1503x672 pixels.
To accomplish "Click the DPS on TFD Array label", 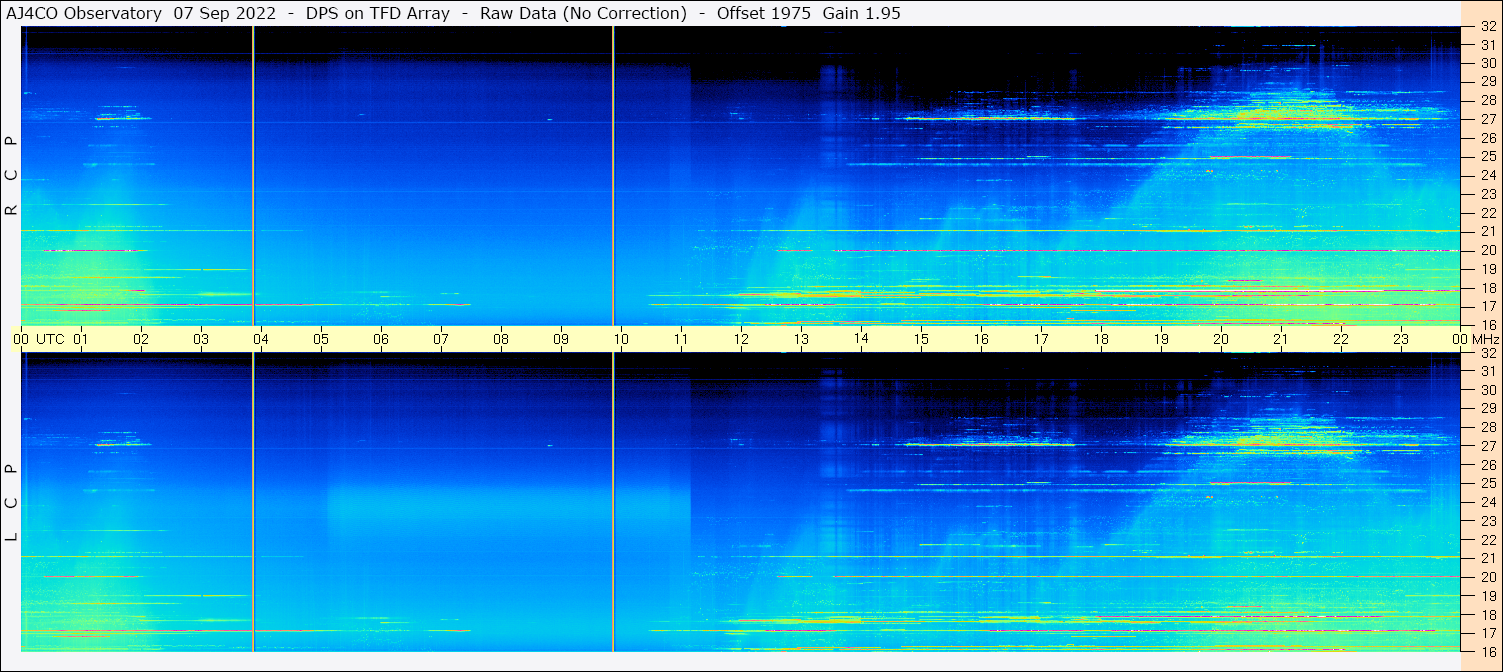I will click(x=376, y=13).
